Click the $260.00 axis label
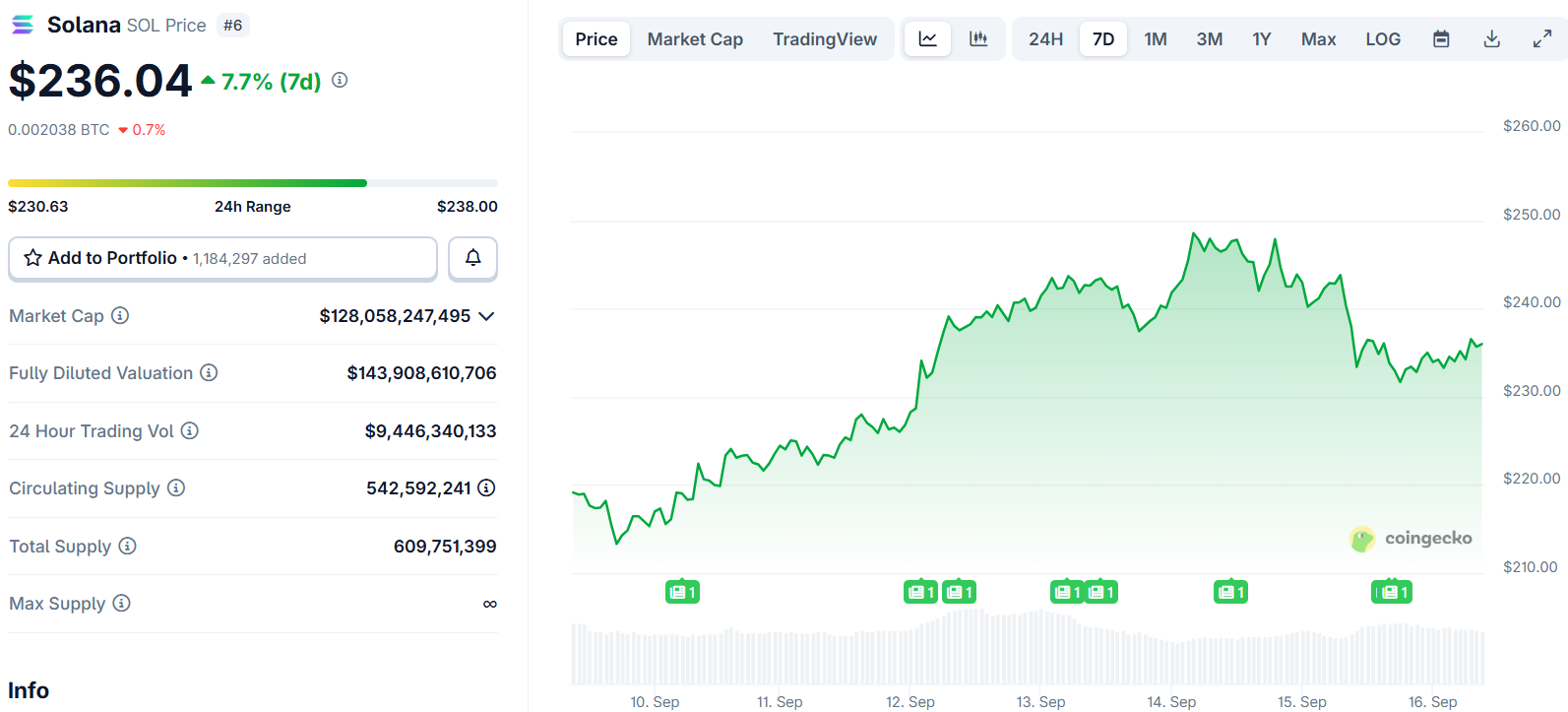Image resolution: width=1568 pixels, height=712 pixels. pyautogui.click(x=1532, y=126)
